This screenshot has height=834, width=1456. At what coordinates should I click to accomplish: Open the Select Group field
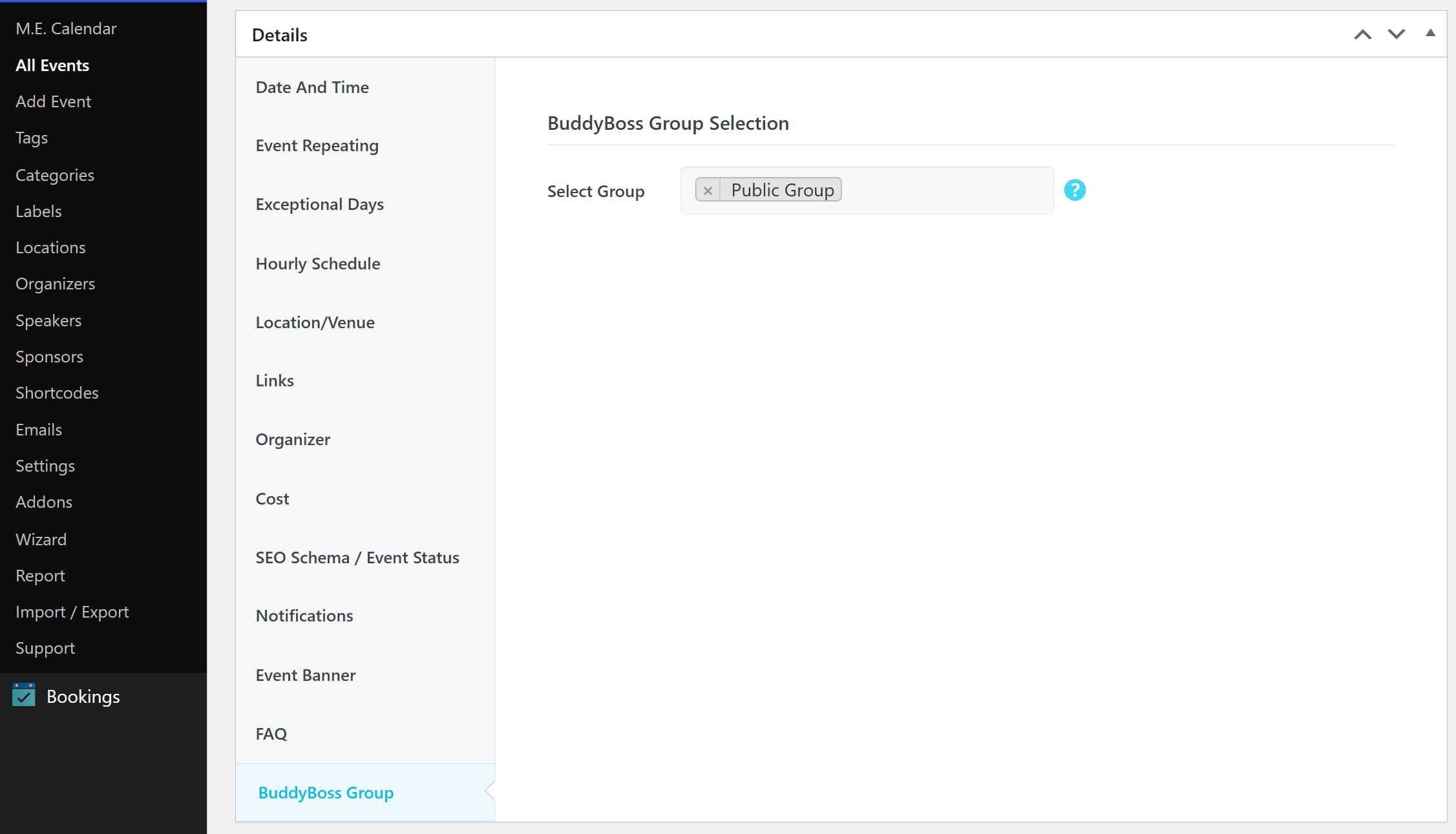[867, 190]
